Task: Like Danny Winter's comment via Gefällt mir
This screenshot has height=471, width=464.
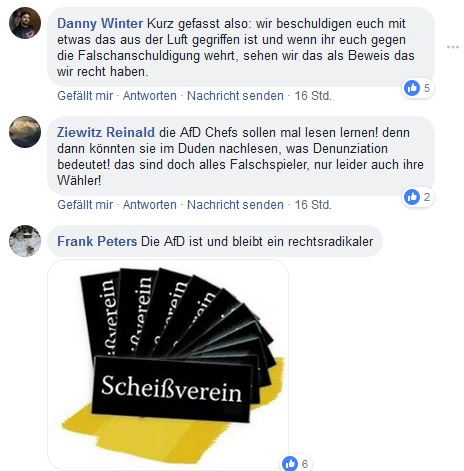Action: (85, 96)
